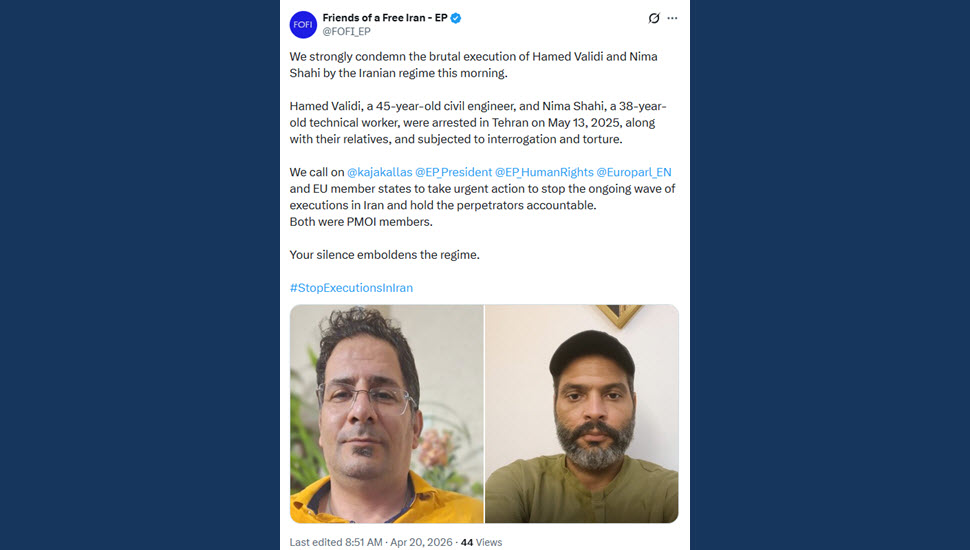Screen dimensions: 970x550
Task: Open the @Europarl_EN mention
Action: [633, 172]
